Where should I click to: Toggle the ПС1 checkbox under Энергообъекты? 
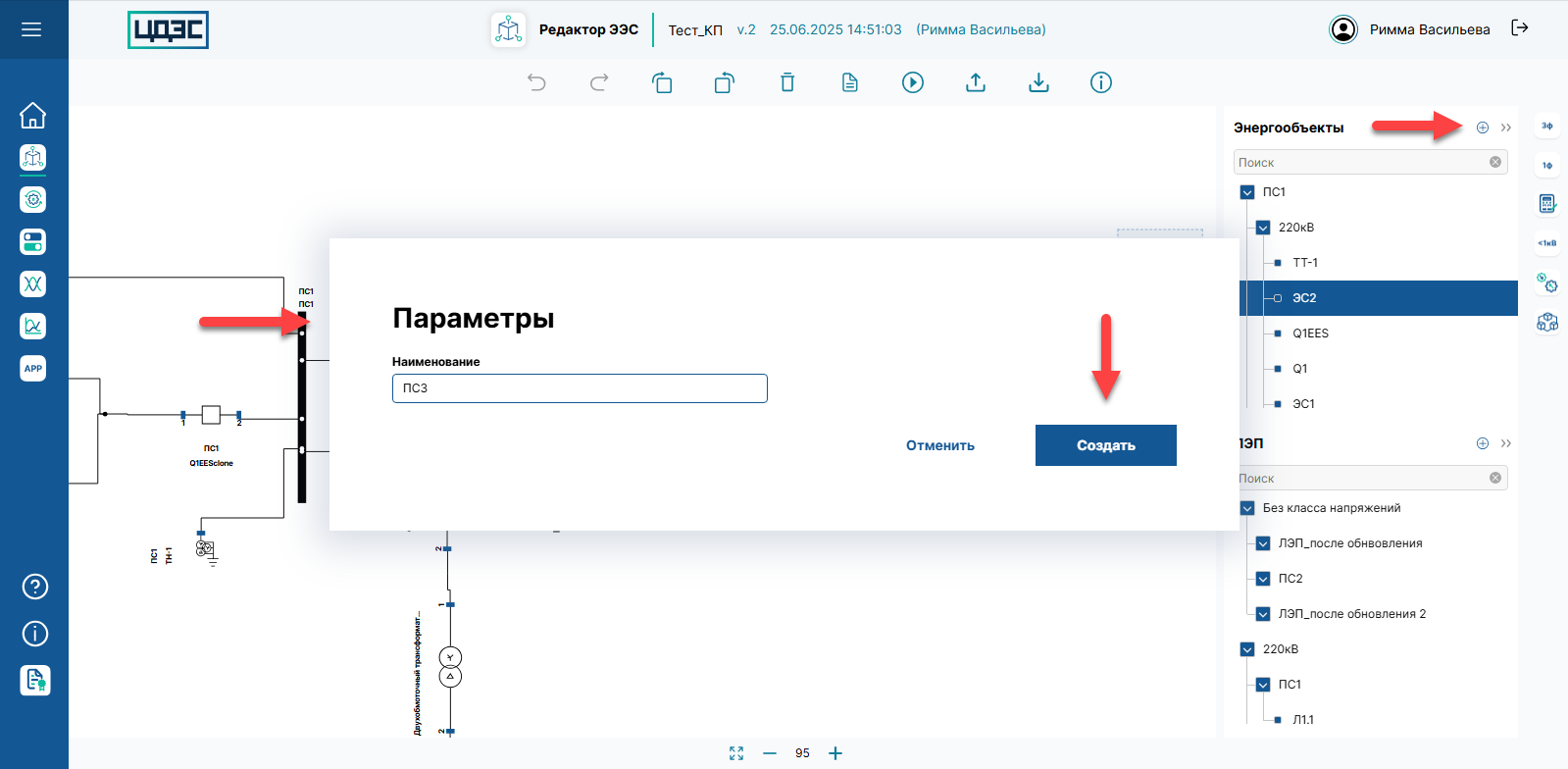click(x=1247, y=192)
